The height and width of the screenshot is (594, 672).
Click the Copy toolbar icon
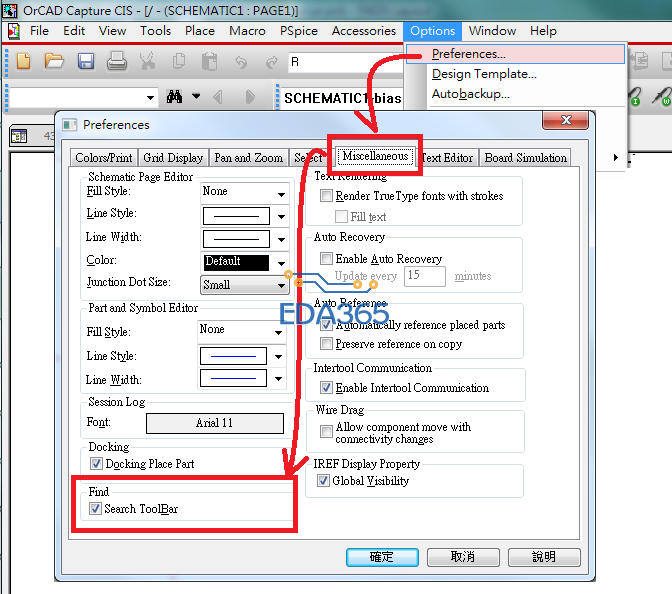pos(179,61)
